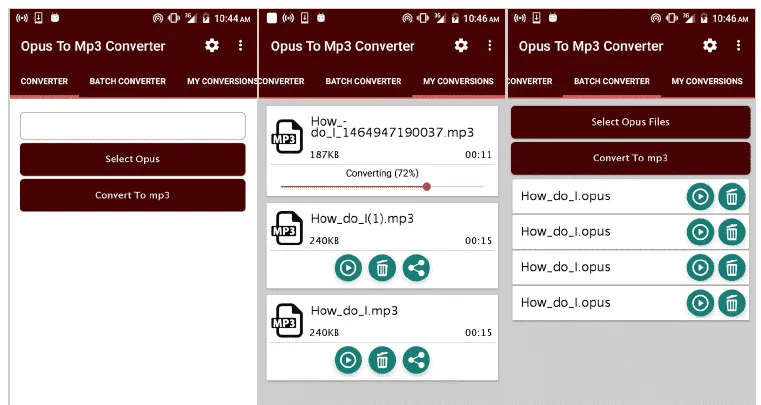
Task: Open overflow menu dots in middle screen
Action: coord(489,46)
